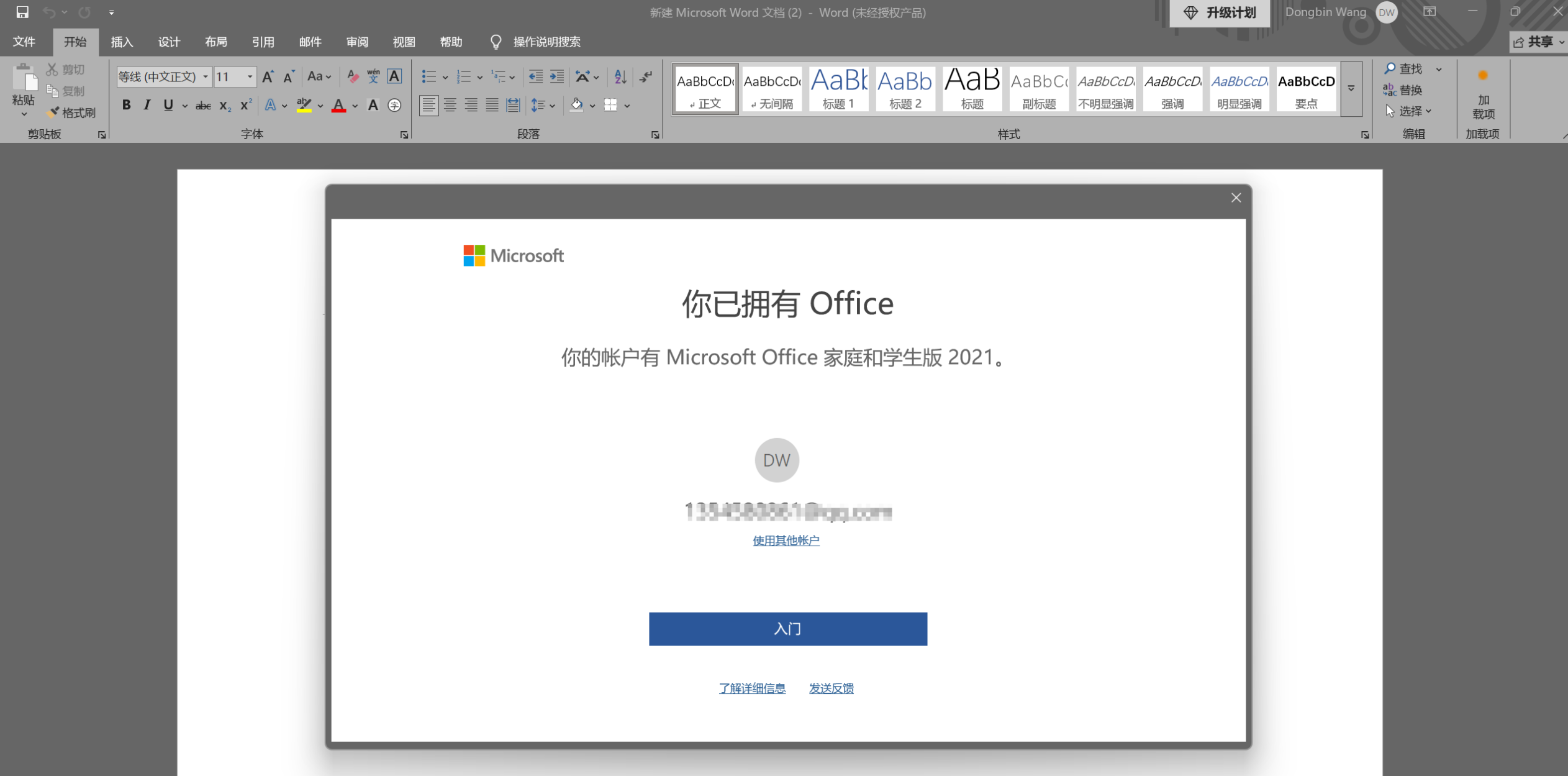Click the Subscript icon
The width and height of the screenshot is (1568, 776).
coord(225,106)
